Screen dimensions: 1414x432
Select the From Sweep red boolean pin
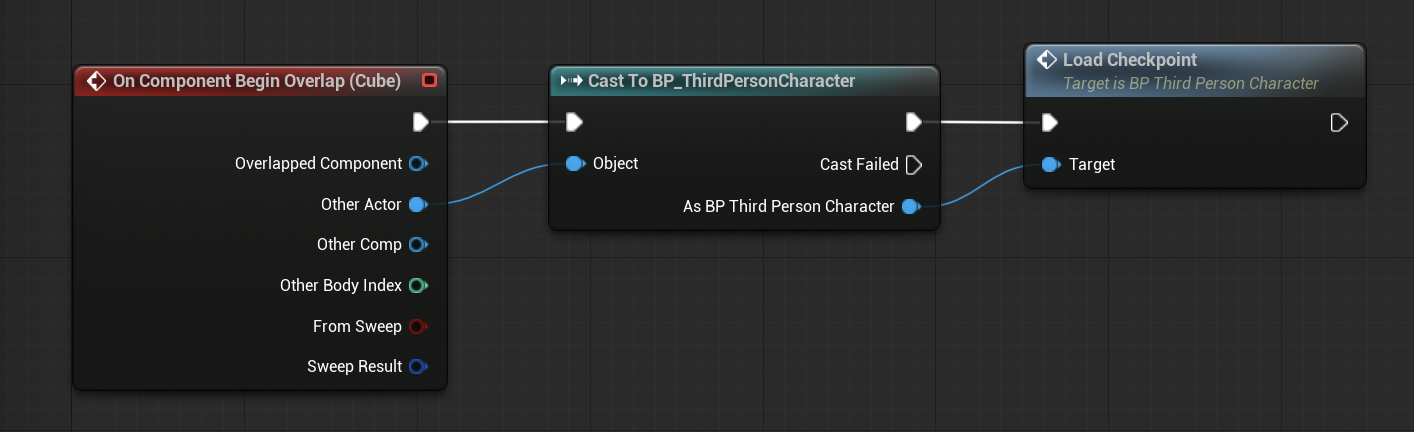point(418,326)
